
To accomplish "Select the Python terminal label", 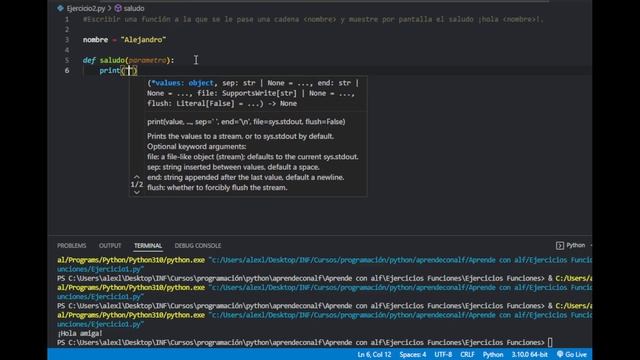I will point(576,245).
